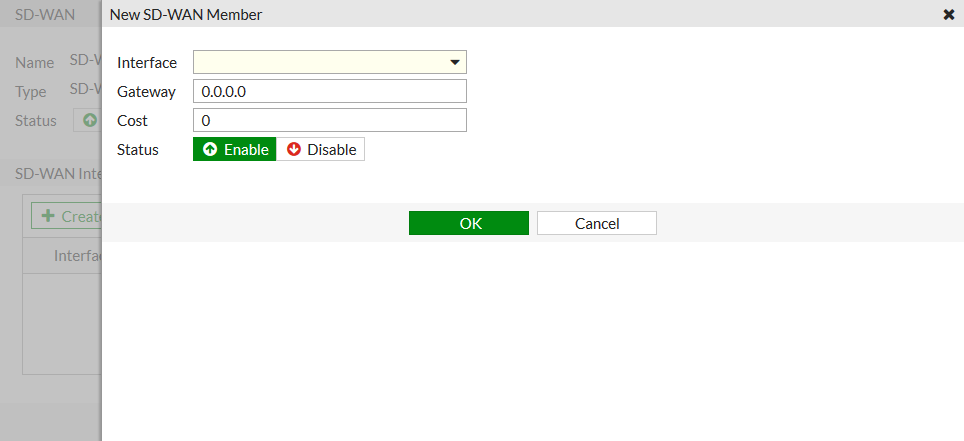Set member Status to Disable
Viewport: 964px width, 441px height.
click(x=321, y=150)
